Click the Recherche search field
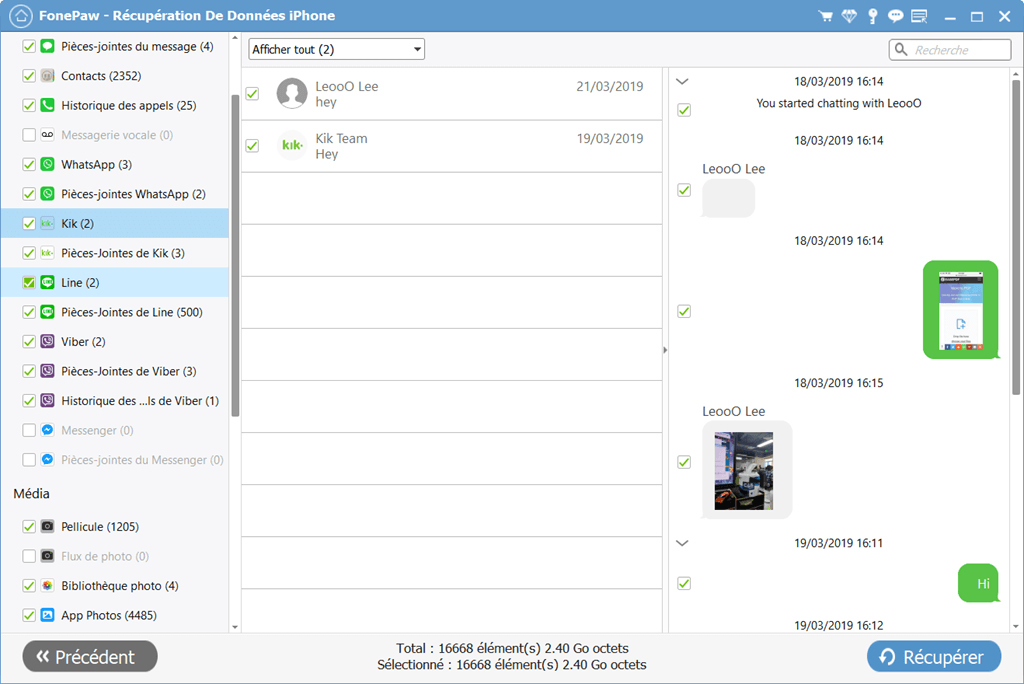The width and height of the screenshot is (1024, 684). click(950, 50)
